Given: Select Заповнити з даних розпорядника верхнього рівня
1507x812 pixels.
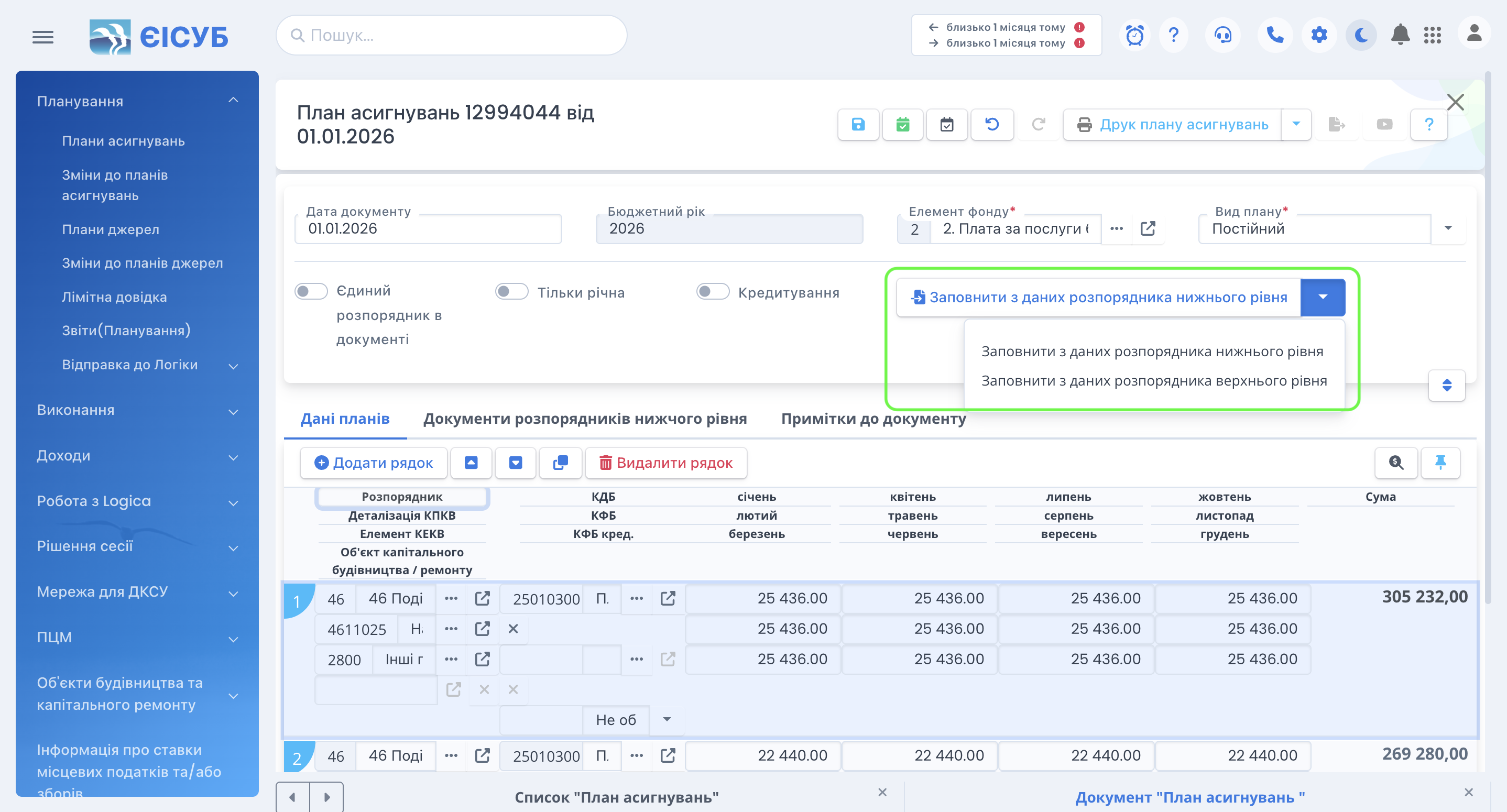Looking at the screenshot, I should [x=1154, y=381].
